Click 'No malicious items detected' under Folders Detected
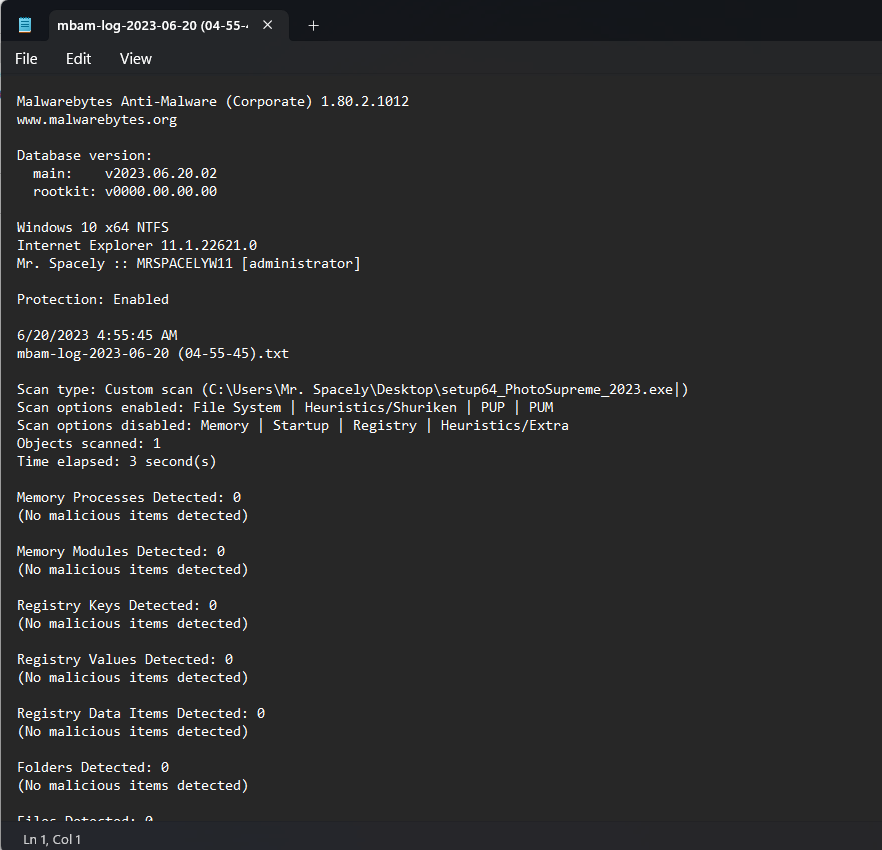This screenshot has width=882, height=850. (133, 785)
